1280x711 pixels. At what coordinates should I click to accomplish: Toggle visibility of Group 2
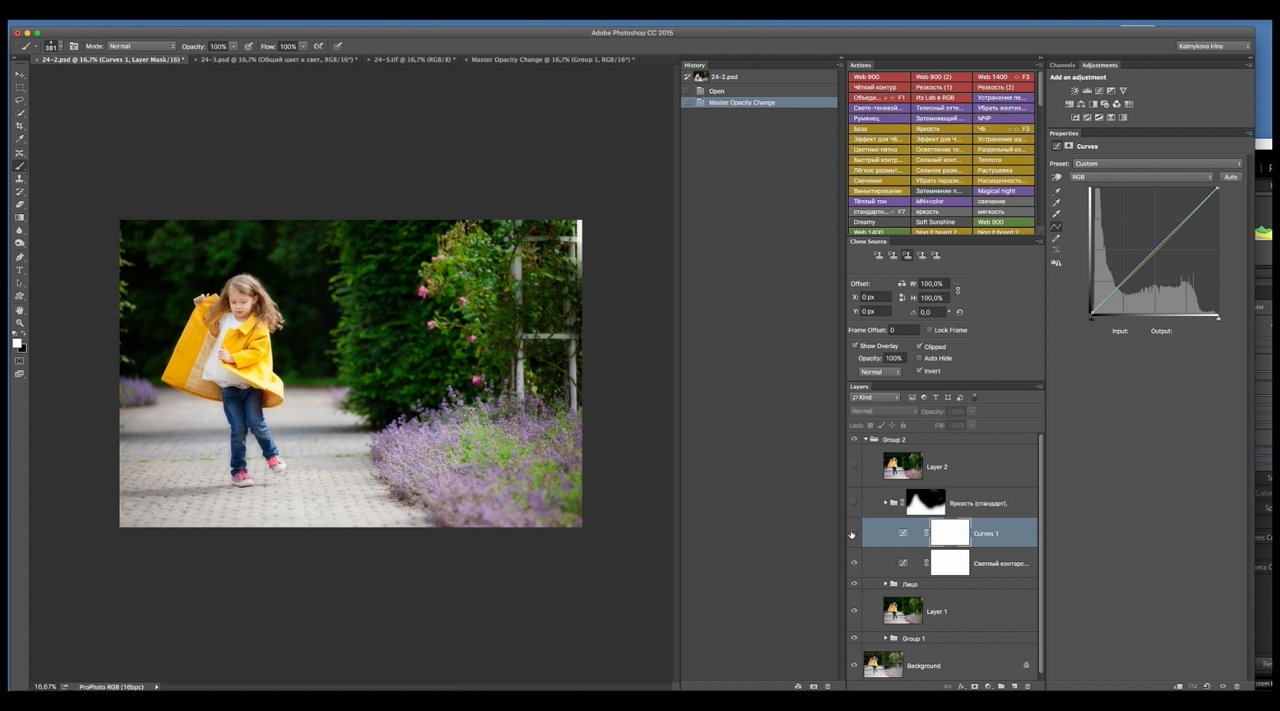(x=854, y=439)
